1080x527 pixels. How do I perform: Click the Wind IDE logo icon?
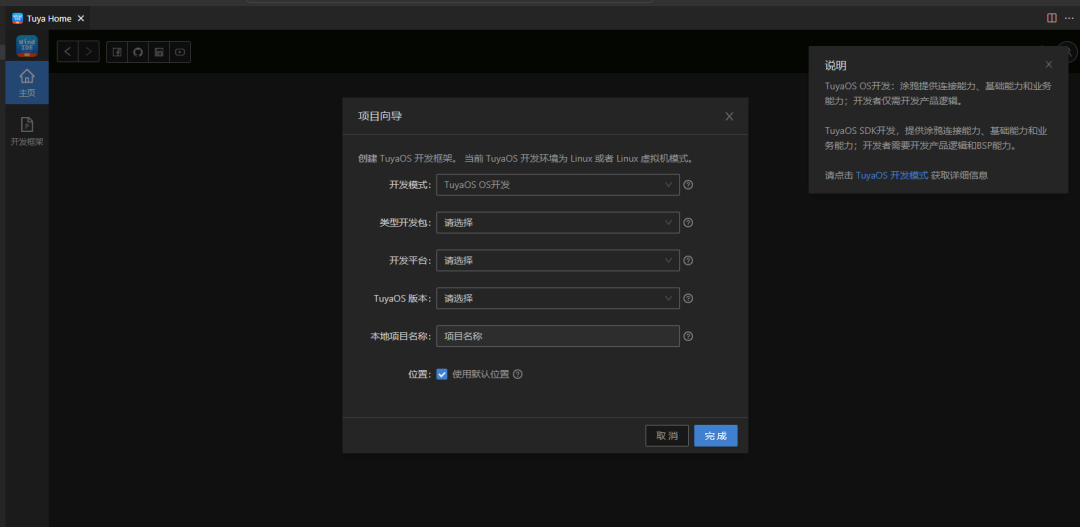pyautogui.click(x=27, y=46)
